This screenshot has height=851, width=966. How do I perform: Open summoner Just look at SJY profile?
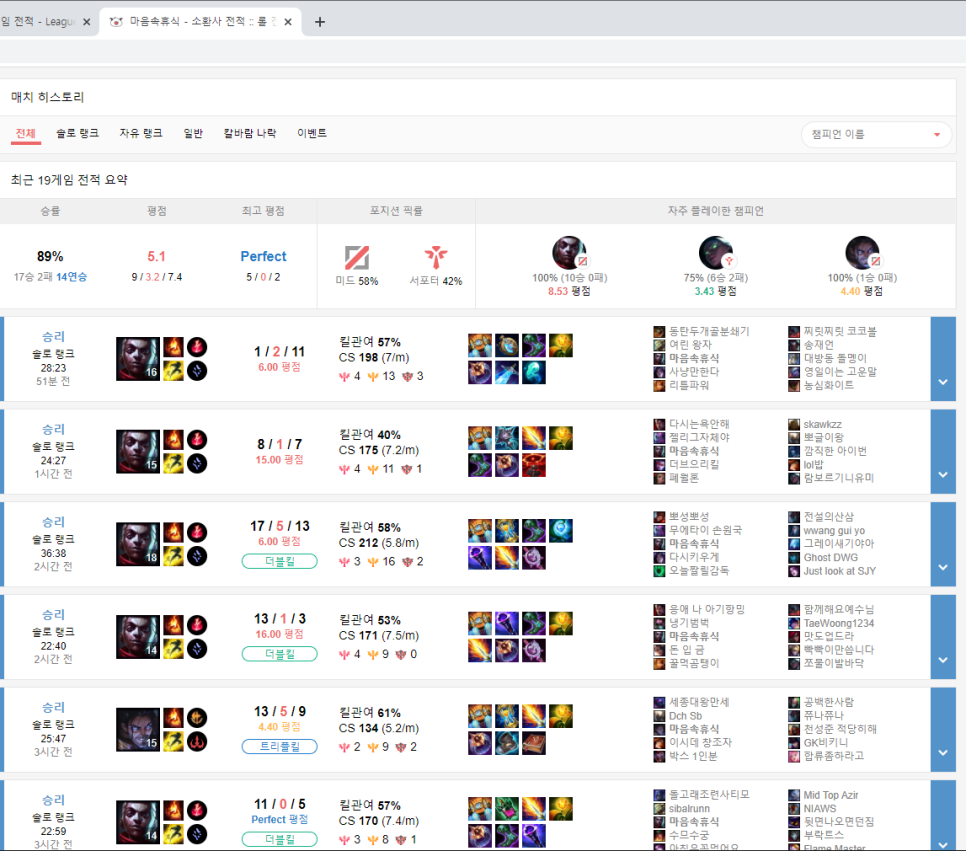839,571
